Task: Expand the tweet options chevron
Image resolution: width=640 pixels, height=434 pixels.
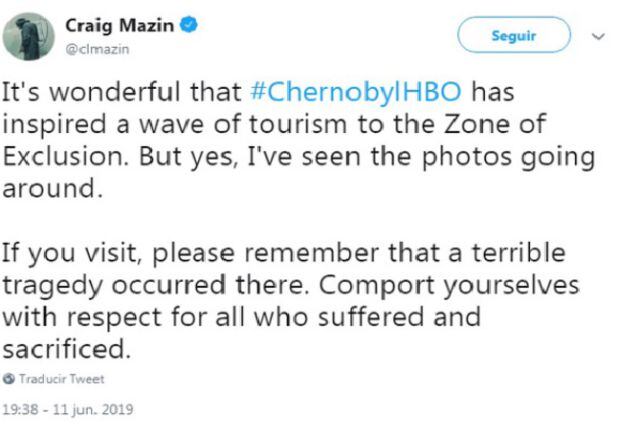Action: tap(600, 36)
